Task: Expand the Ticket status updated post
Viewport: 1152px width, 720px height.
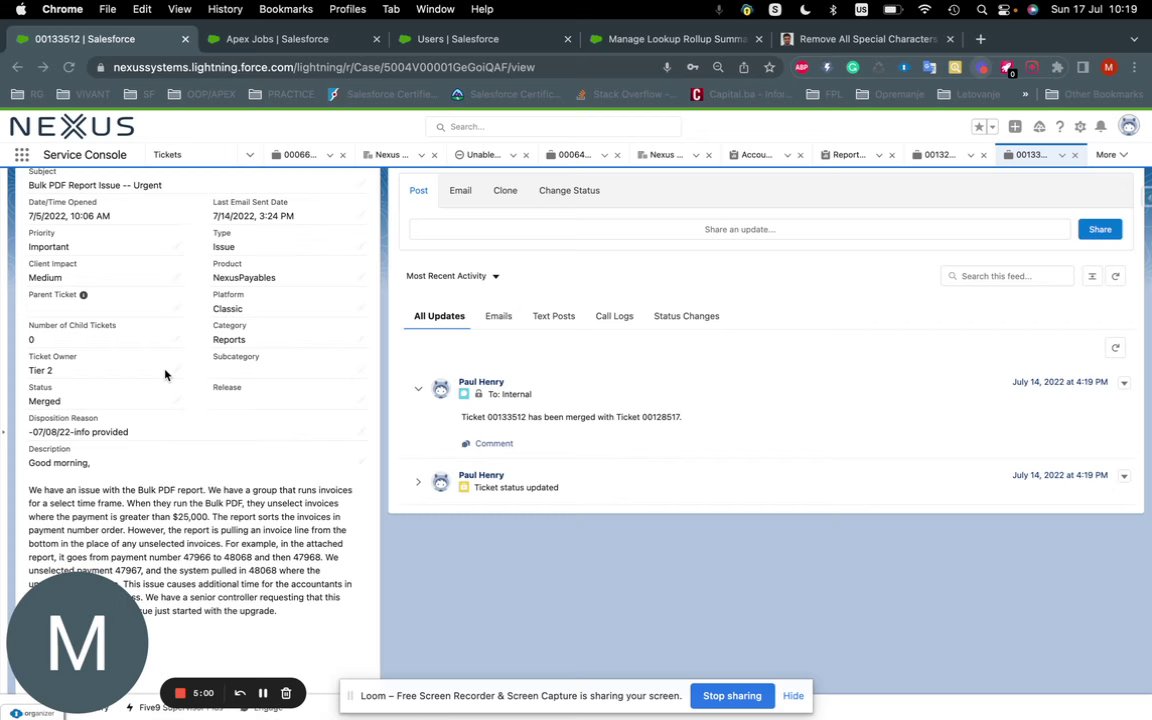Action: [418, 482]
